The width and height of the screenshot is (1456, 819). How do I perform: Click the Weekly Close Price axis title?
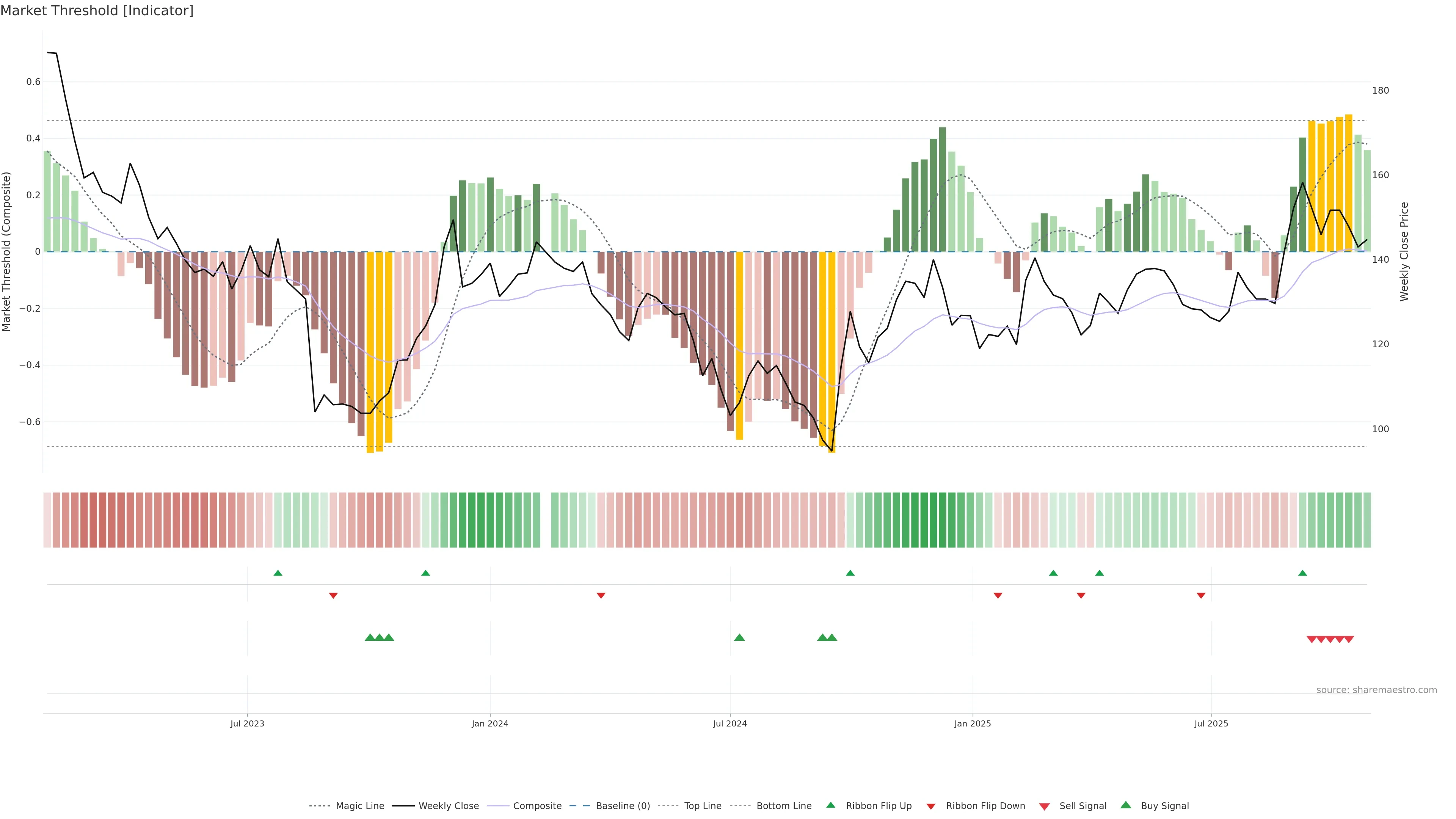(1404, 251)
